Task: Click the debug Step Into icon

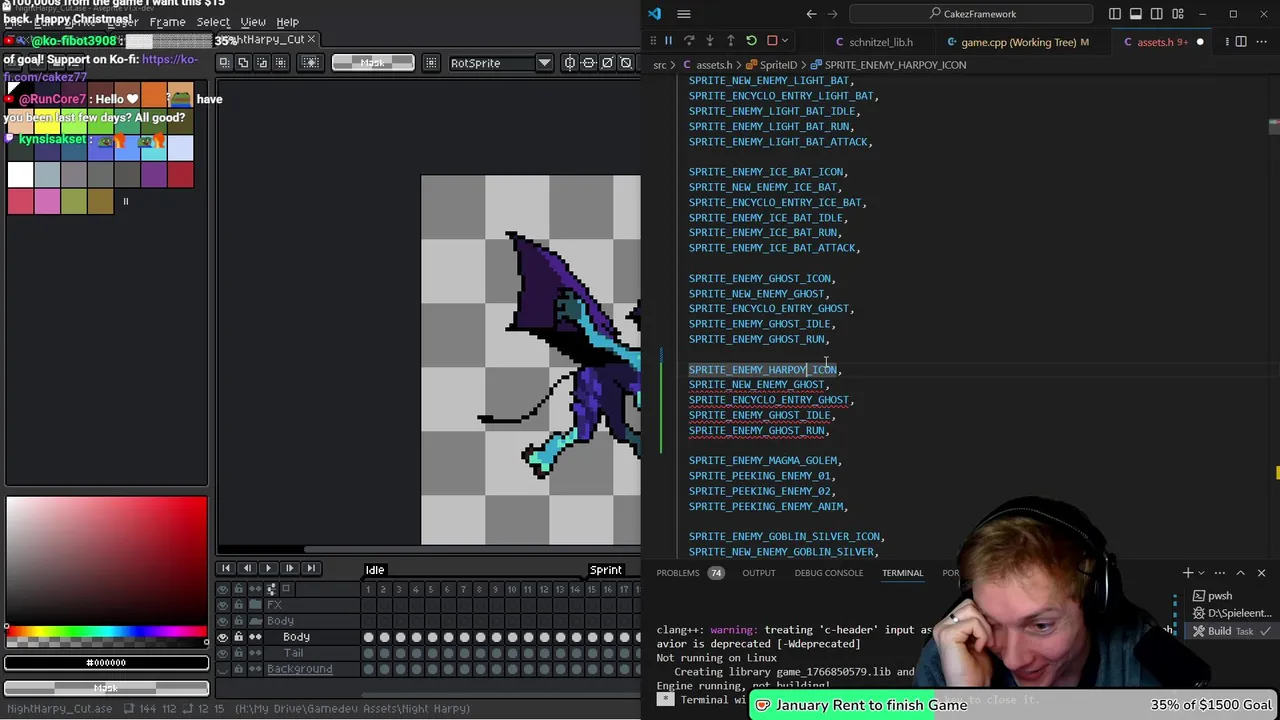Action: 710,41
